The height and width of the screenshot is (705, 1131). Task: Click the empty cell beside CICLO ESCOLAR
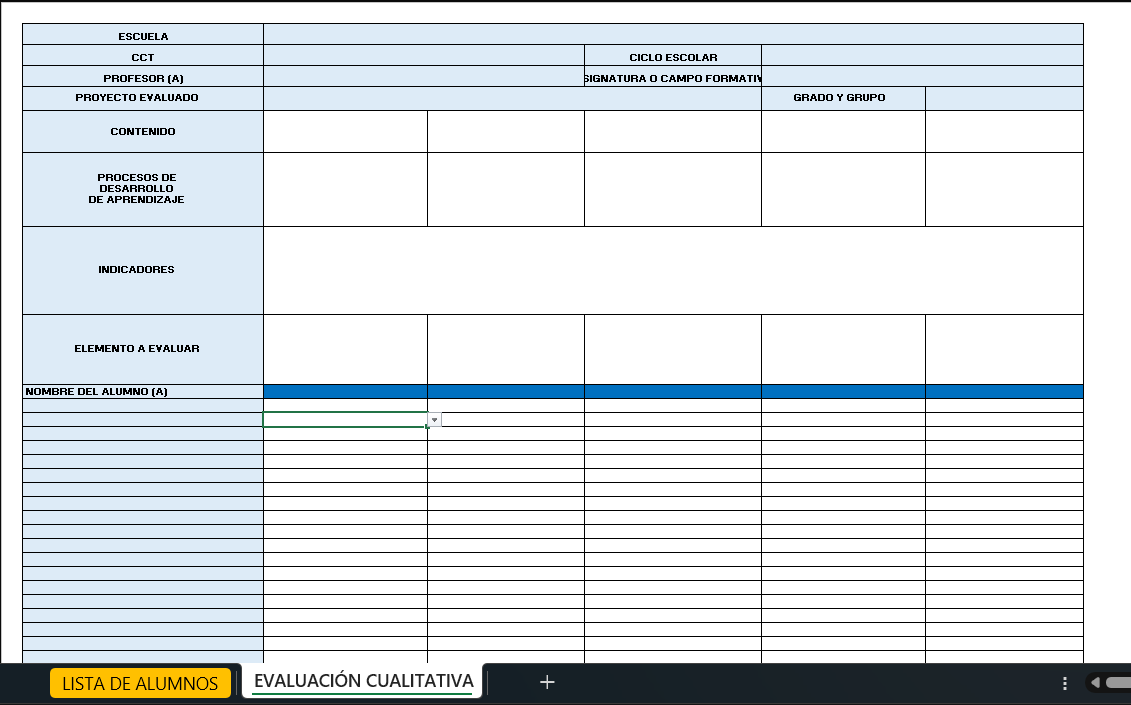(x=921, y=56)
